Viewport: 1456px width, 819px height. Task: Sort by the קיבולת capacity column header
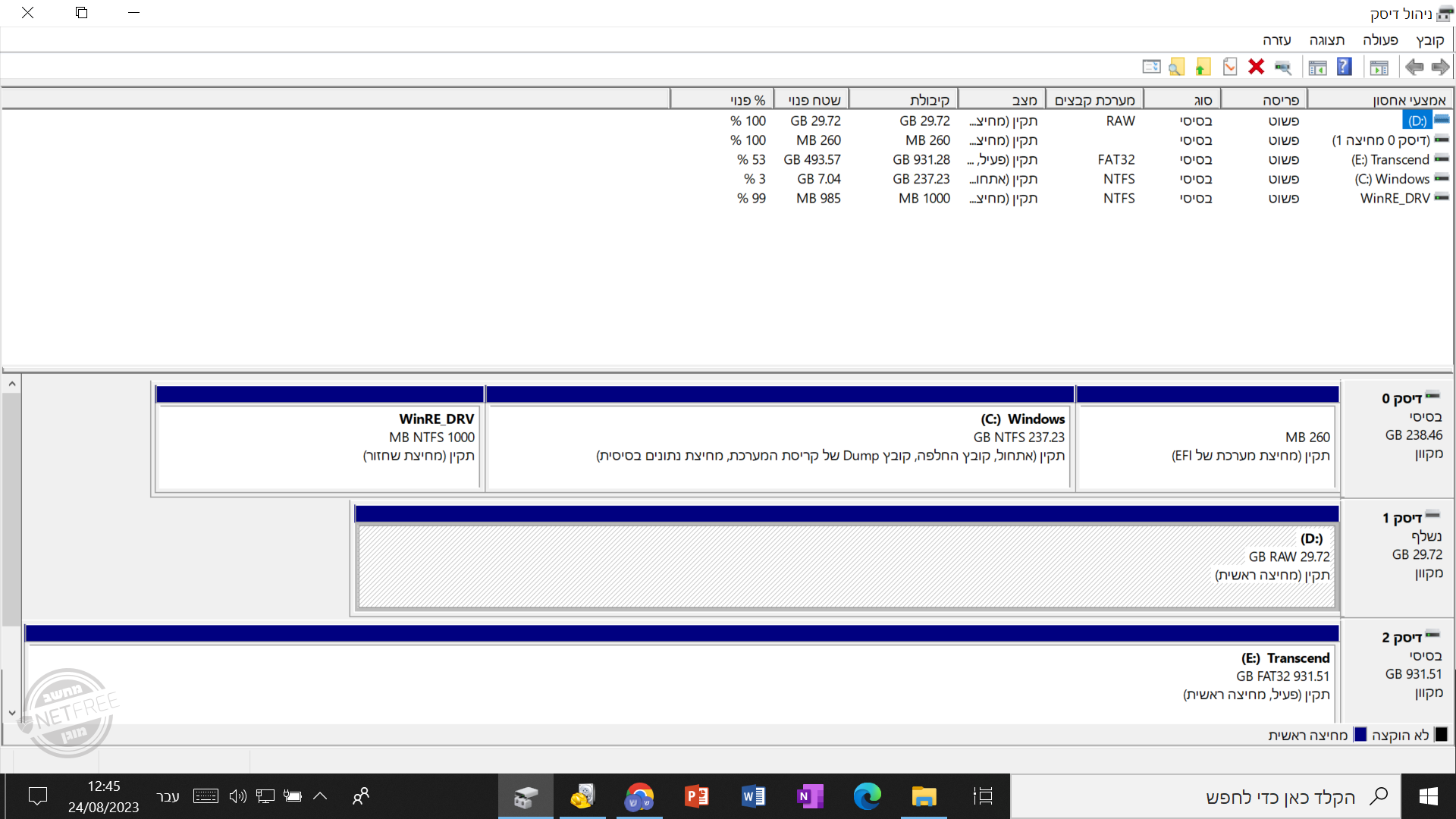[x=929, y=100]
